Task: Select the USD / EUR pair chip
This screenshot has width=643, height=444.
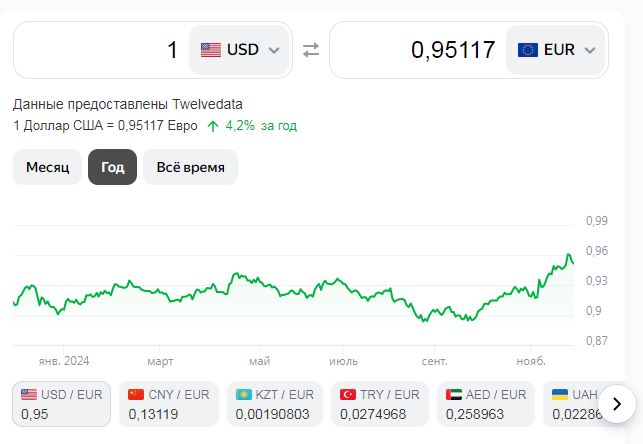Action: coord(61,404)
